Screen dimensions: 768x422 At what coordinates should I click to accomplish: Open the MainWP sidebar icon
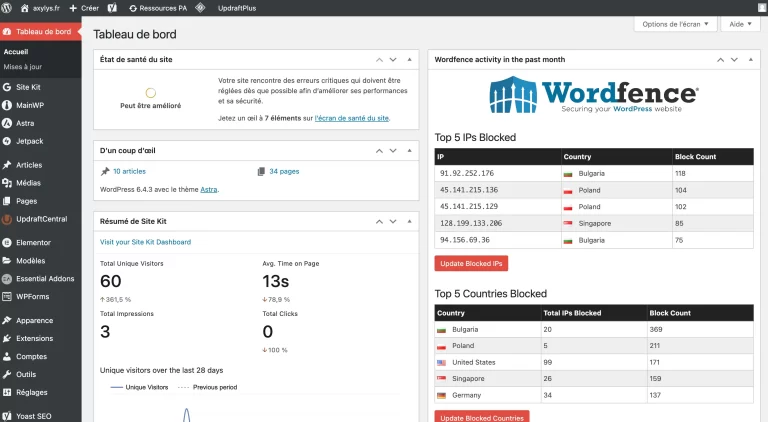(x=7, y=105)
